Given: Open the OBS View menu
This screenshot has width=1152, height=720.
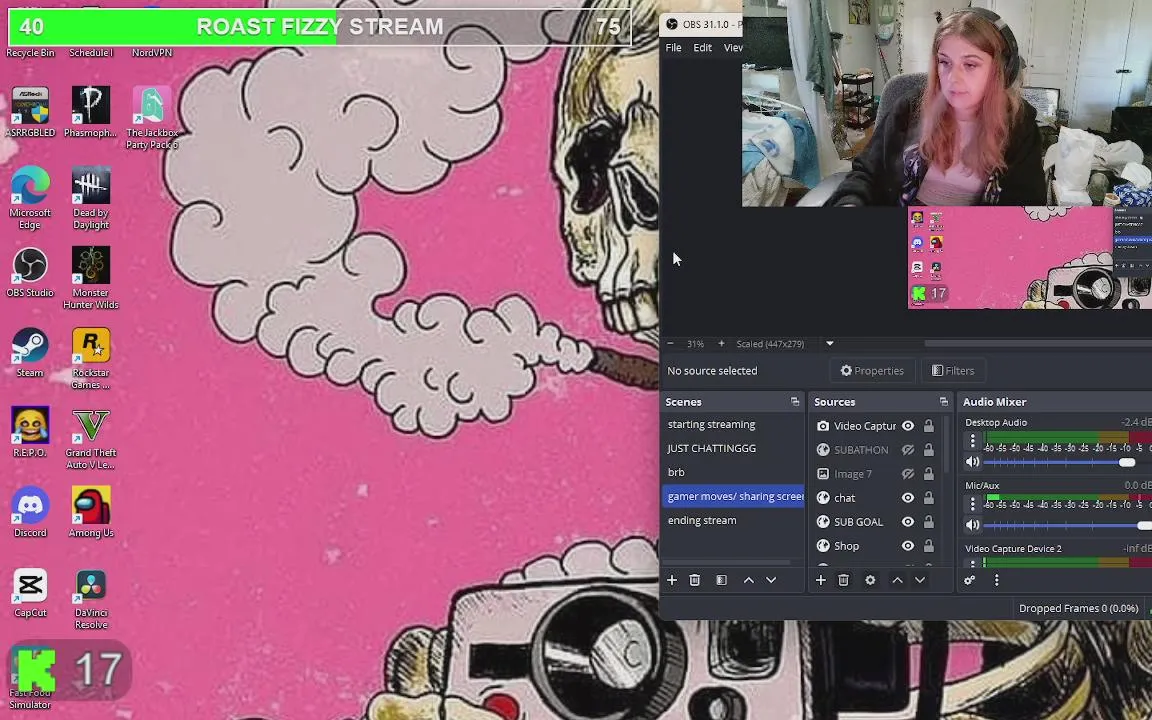Looking at the screenshot, I should pos(732,48).
